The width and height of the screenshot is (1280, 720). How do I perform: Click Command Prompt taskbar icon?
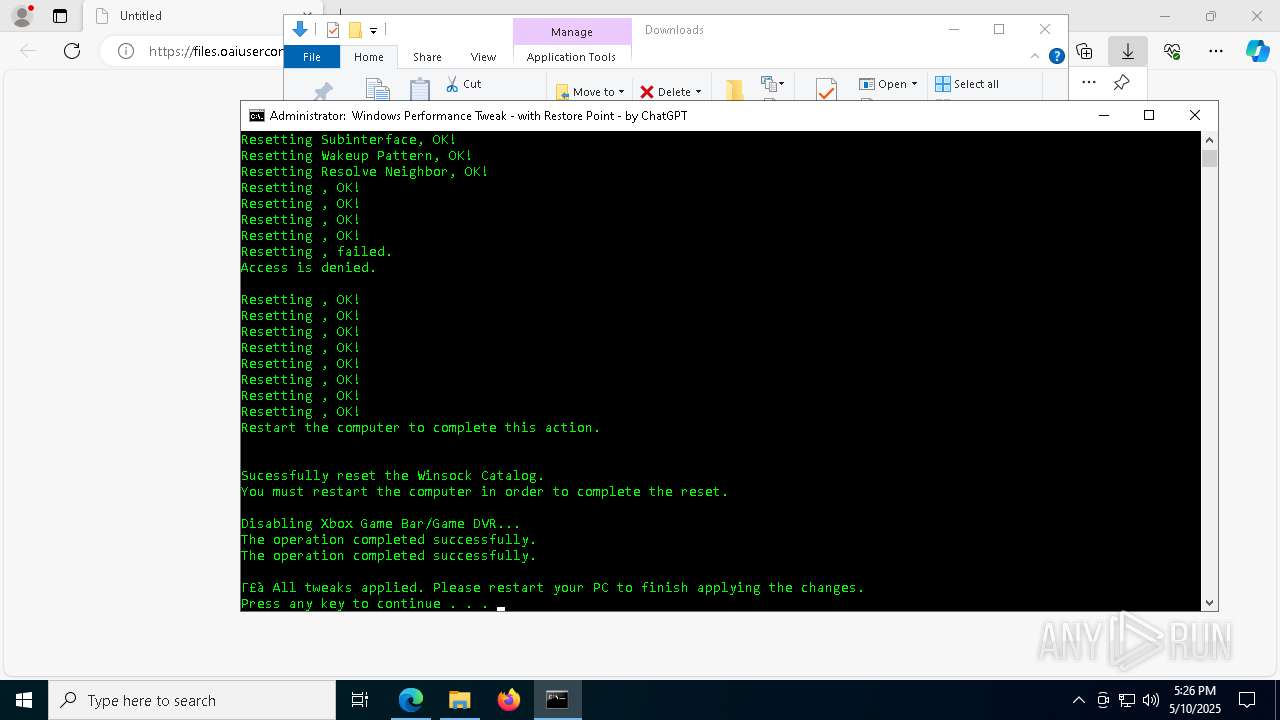pos(557,700)
